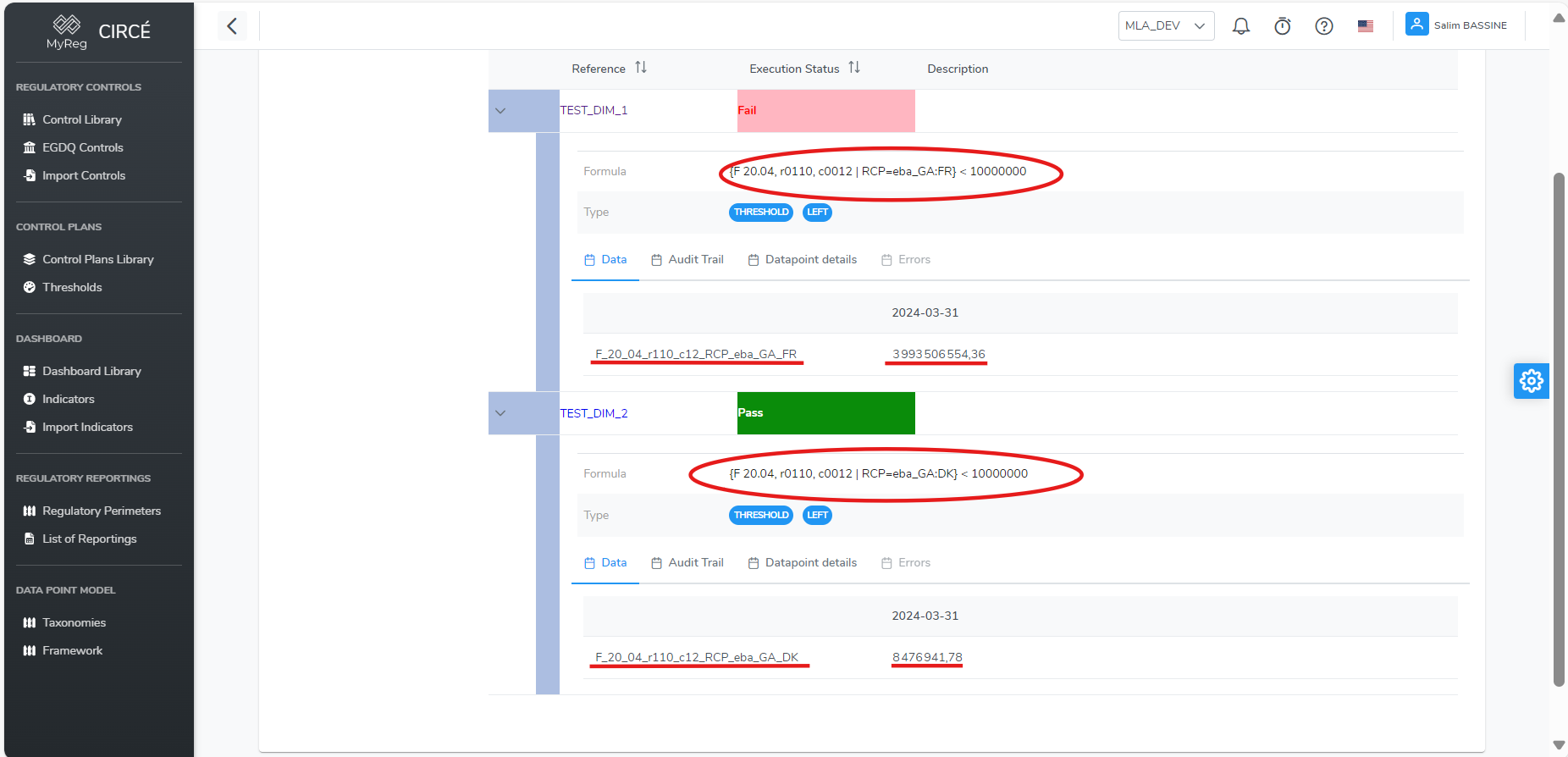This screenshot has height=757, width=1568.
Task: Open Control Library in sidebar
Action: [x=82, y=119]
